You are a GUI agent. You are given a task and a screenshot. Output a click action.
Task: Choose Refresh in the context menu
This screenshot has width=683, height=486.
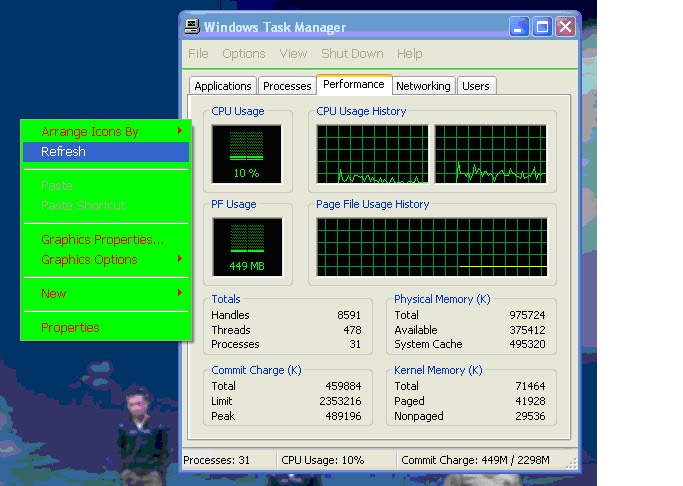pos(106,152)
